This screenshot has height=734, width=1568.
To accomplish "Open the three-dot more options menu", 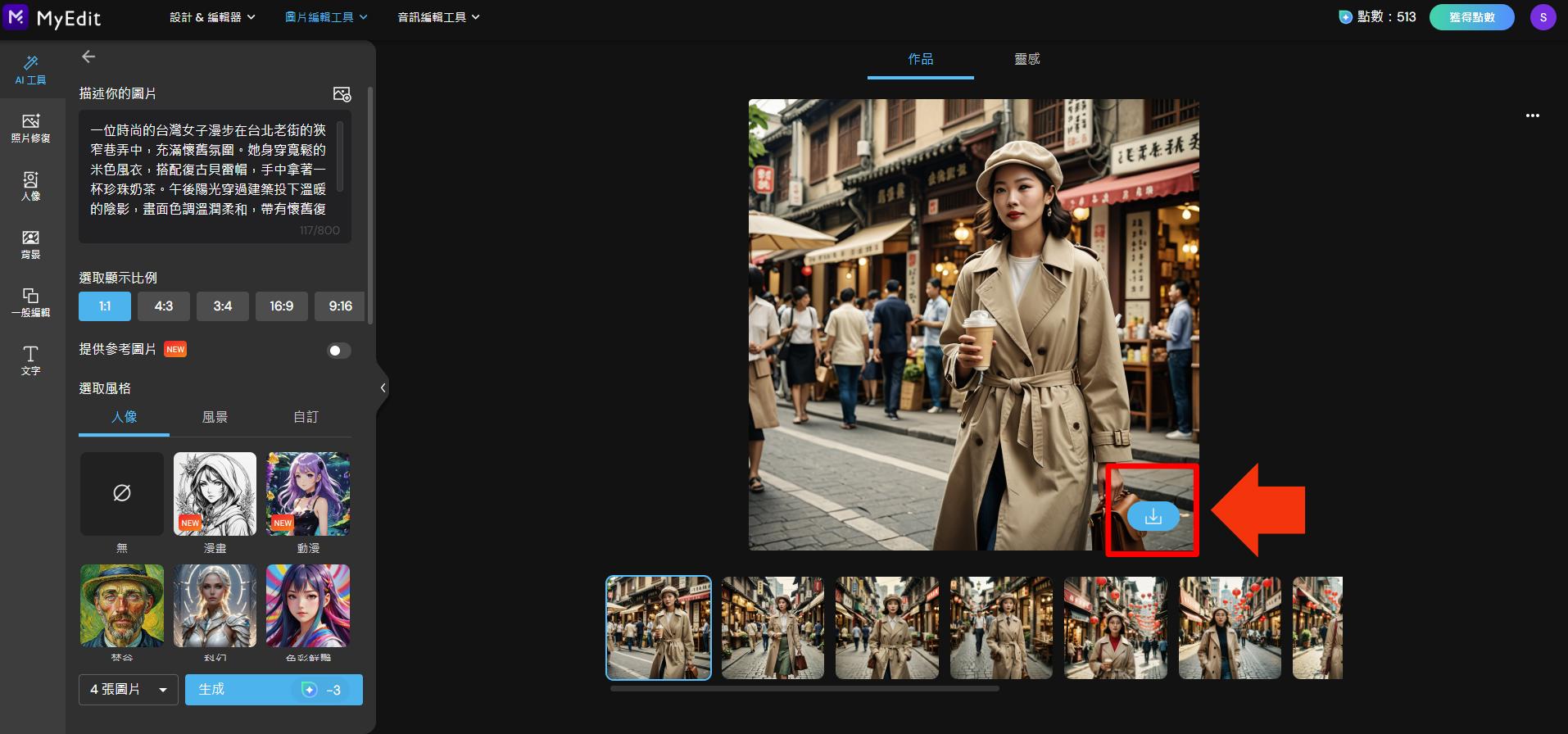I will 1532,116.
